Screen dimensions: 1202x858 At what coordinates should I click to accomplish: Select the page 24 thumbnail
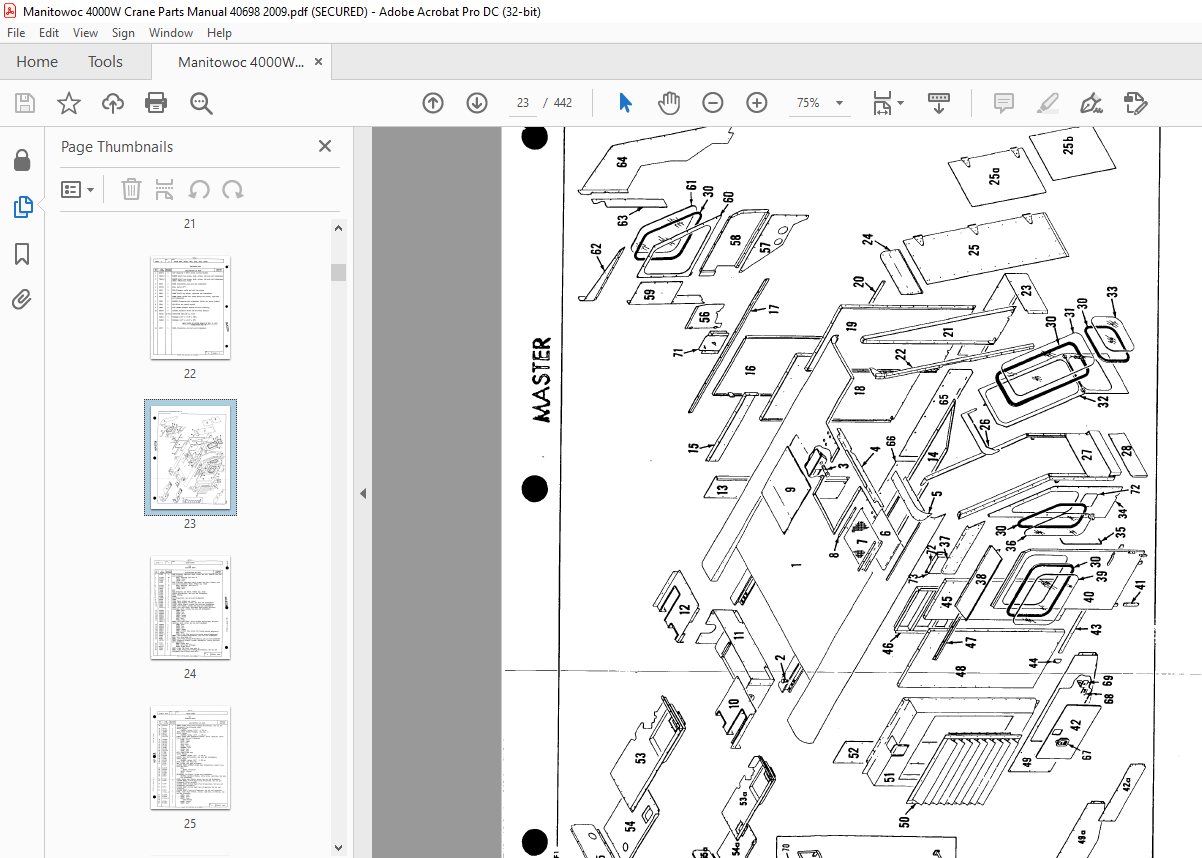point(190,608)
